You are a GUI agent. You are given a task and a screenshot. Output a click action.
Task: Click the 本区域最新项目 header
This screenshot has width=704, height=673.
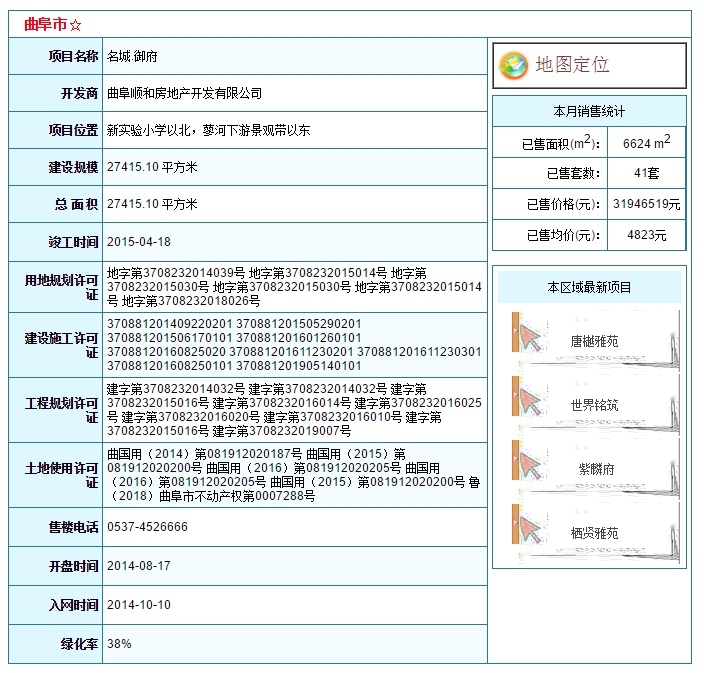[x=589, y=287]
